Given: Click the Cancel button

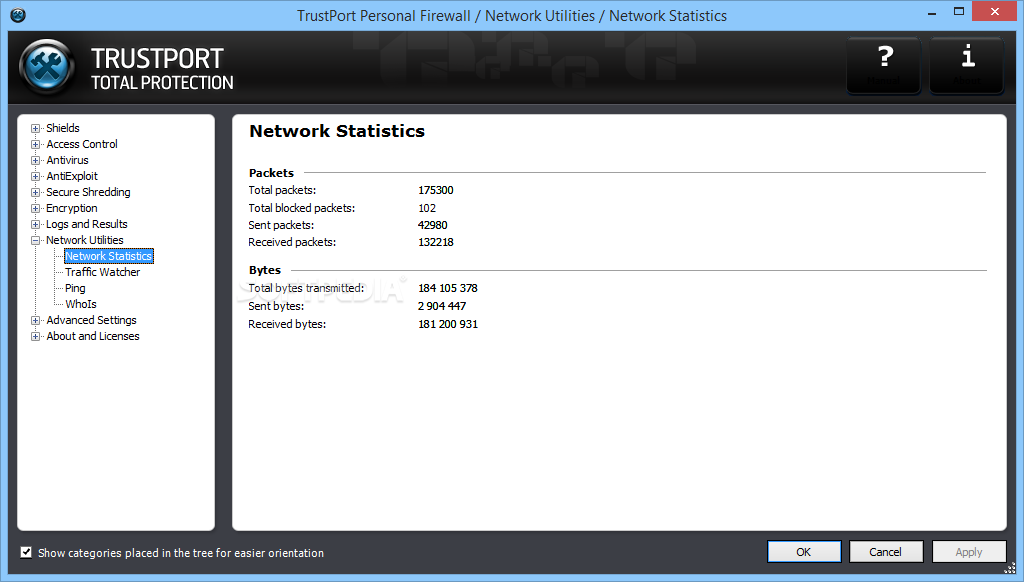Looking at the screenshot, I should [886, 552].
